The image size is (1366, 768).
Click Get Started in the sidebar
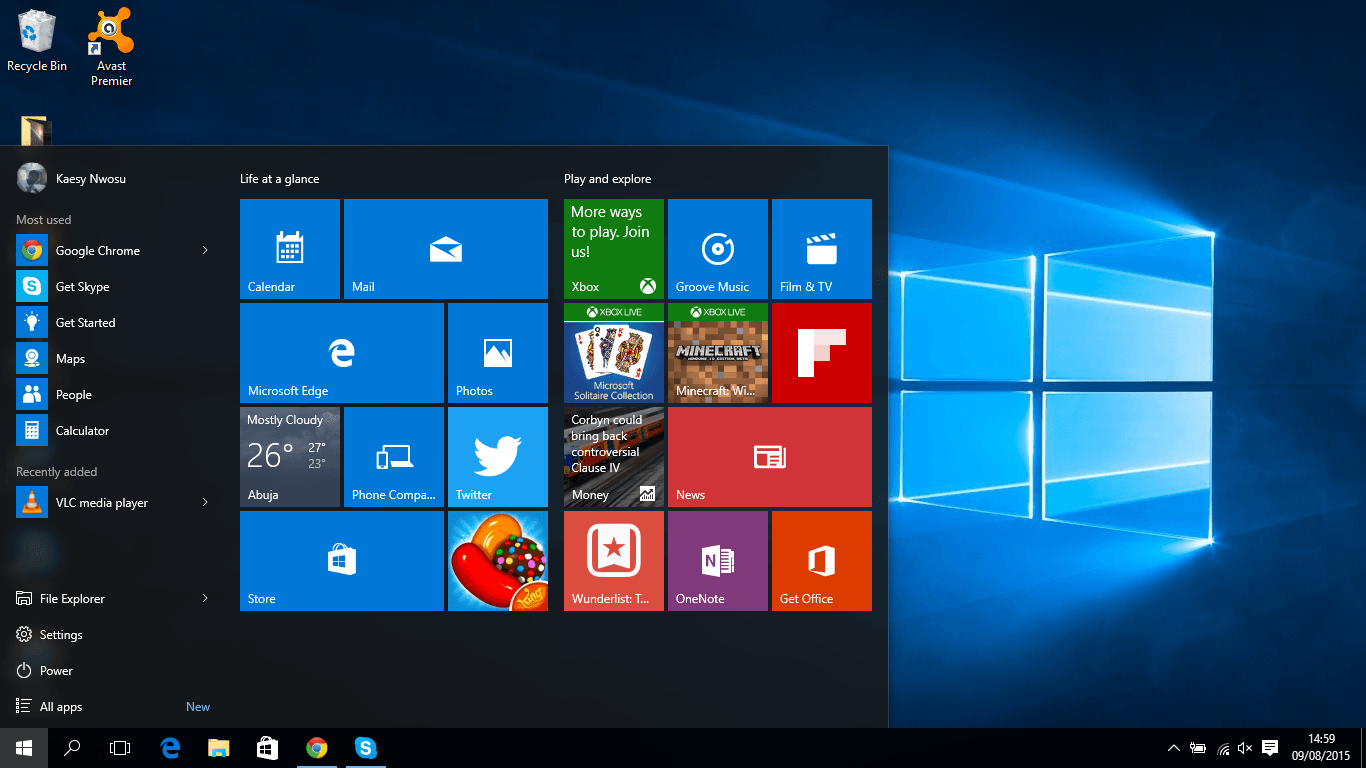pyautogui.click(x=85, y=322)
